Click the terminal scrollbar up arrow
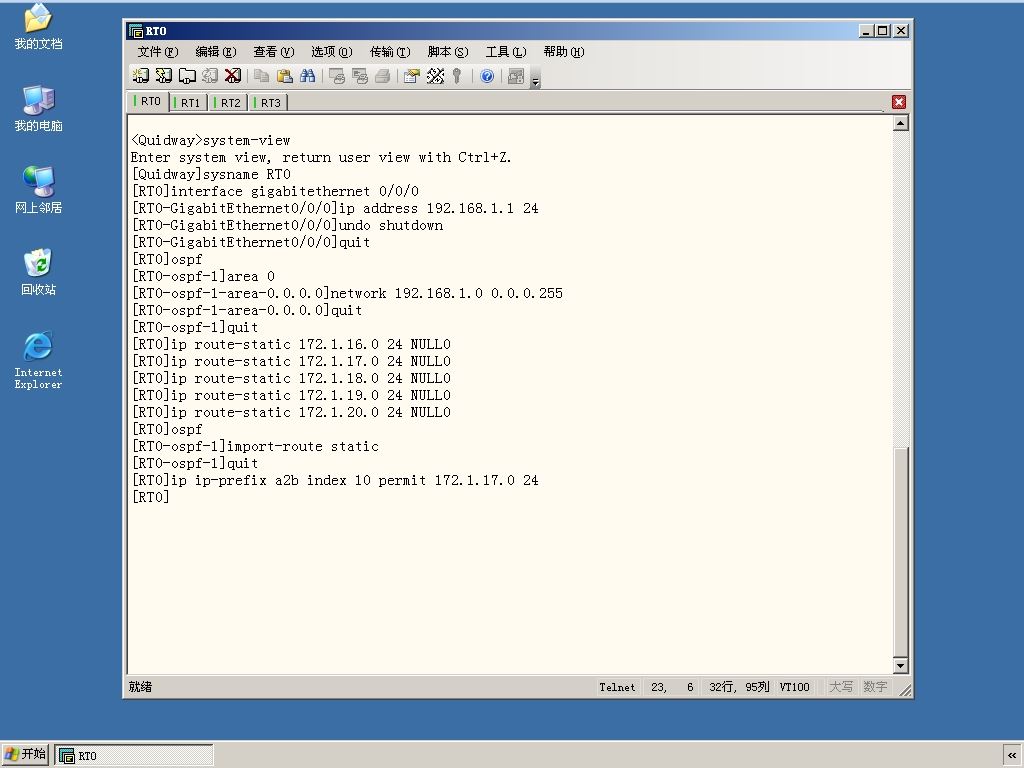1024x768 pixels. [x=901, y=123]
